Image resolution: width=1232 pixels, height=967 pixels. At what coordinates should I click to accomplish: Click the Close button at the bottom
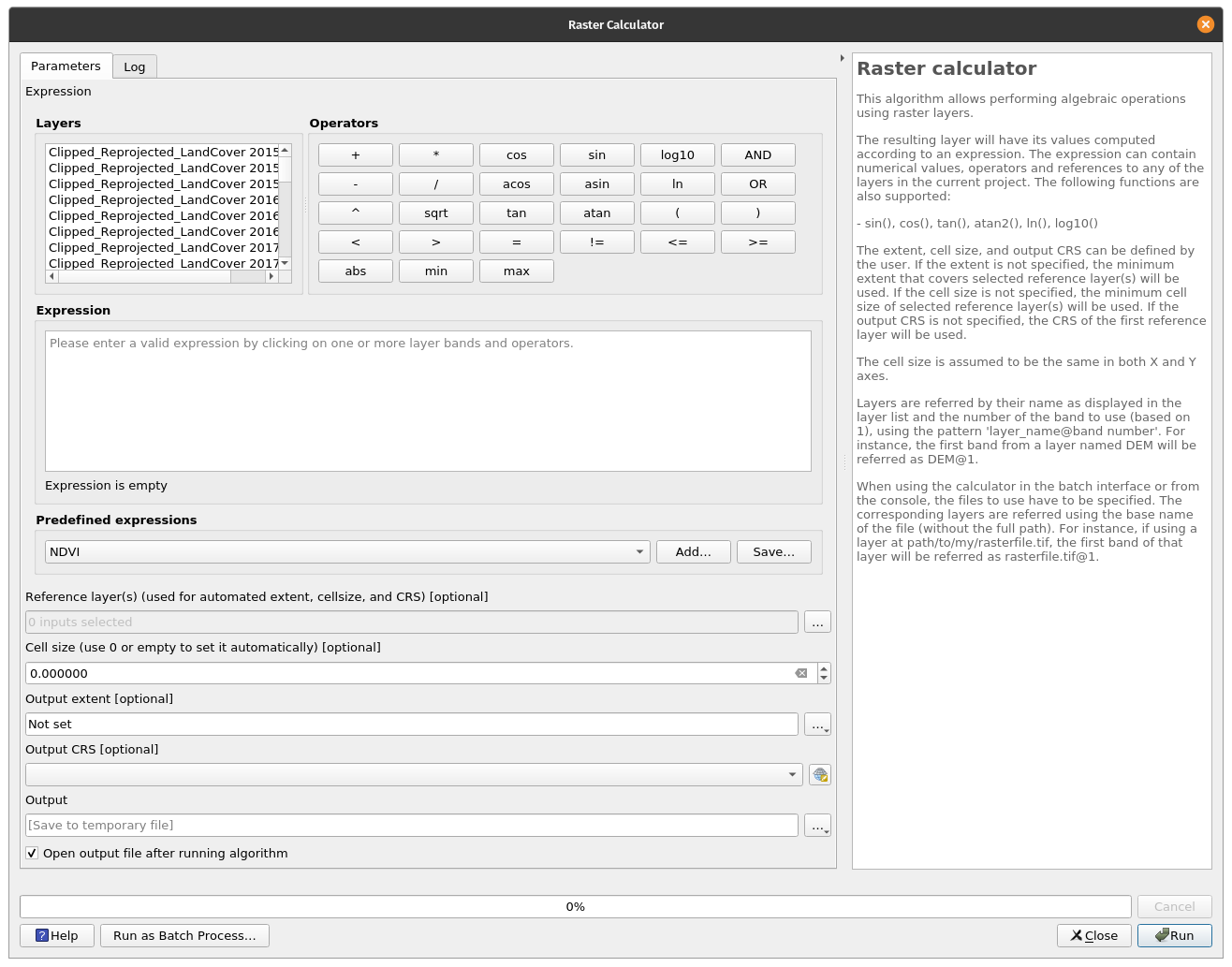pos(1094,935)
